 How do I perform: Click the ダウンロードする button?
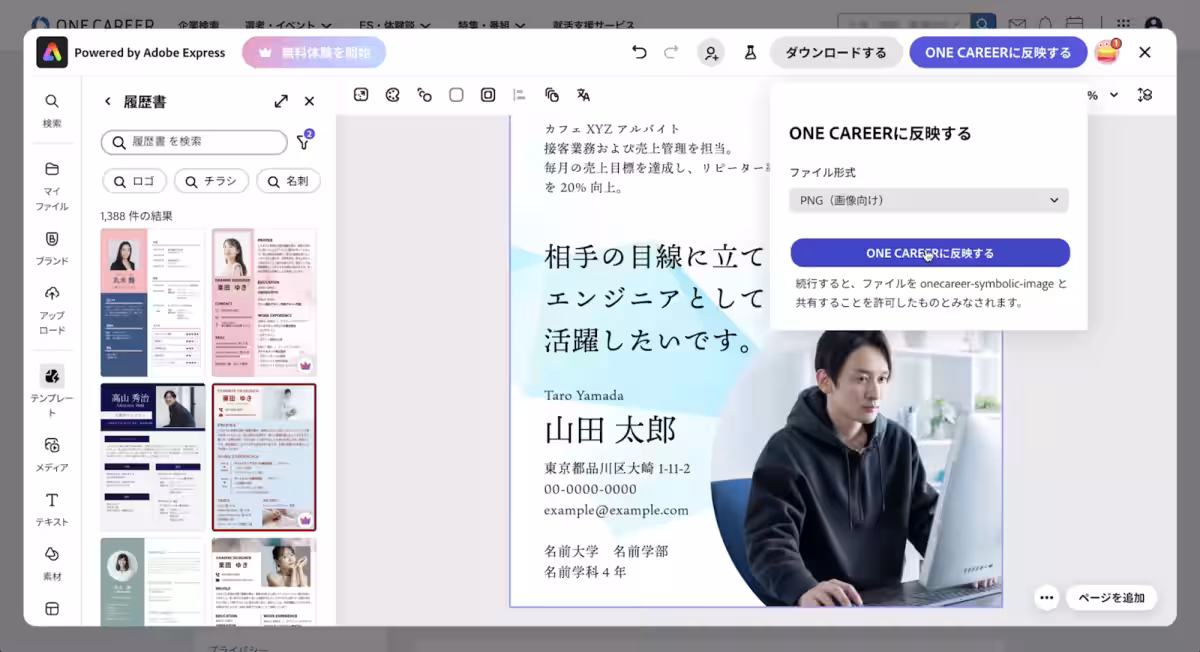pos(836,51)
